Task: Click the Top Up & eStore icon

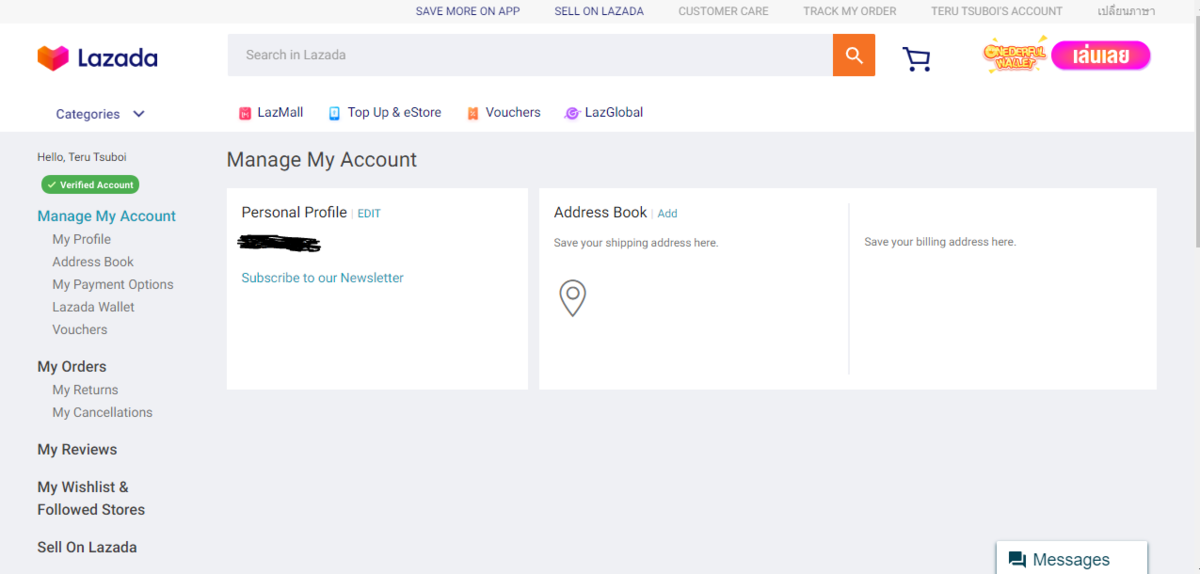Action: (335, 114)
